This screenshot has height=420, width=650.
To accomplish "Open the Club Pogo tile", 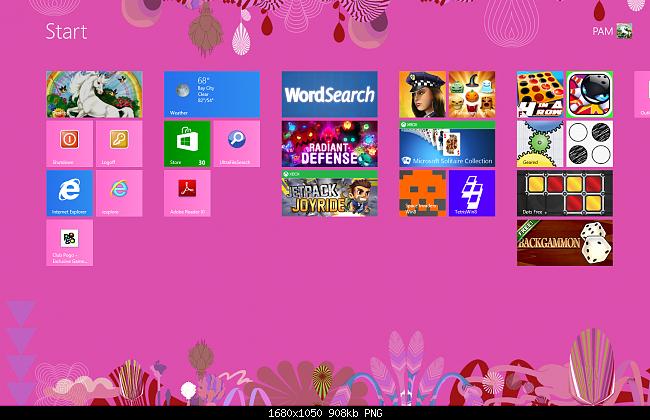I will click(x=70, y=243).
